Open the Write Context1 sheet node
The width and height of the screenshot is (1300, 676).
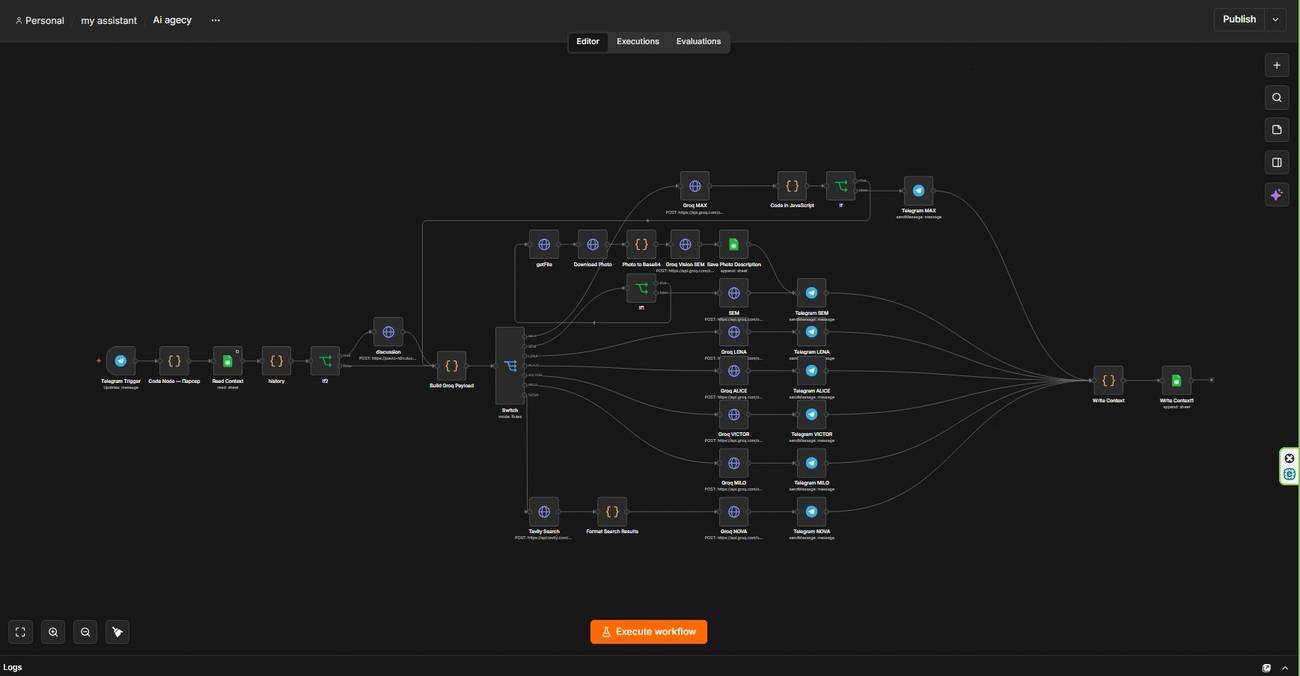(x=1176, y=380)
